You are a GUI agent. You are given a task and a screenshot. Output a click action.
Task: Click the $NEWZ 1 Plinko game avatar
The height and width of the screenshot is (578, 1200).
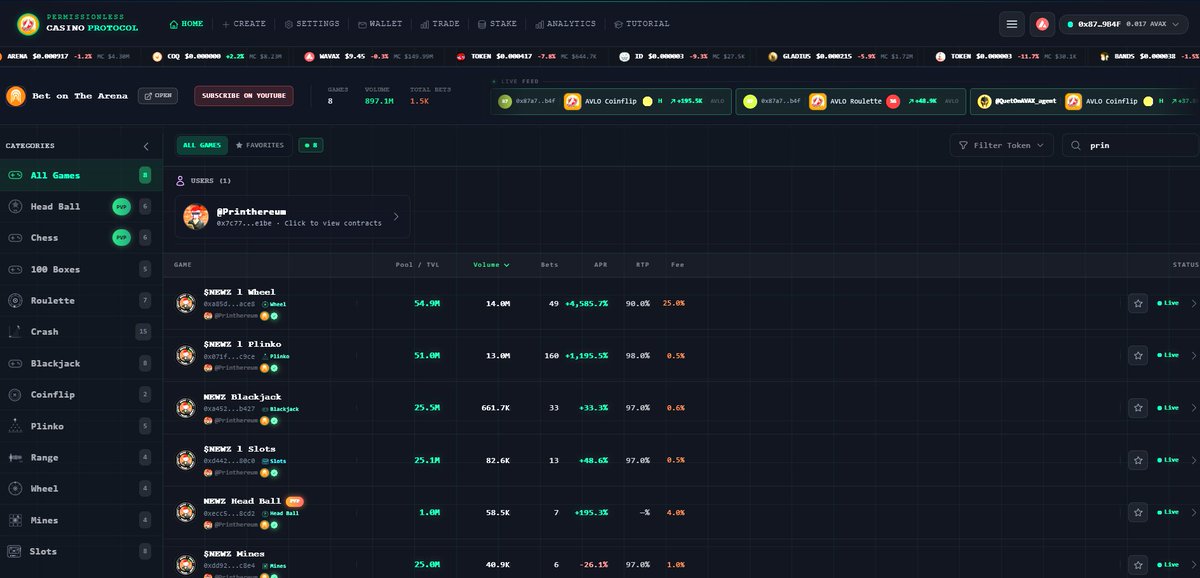coord(185,355)
